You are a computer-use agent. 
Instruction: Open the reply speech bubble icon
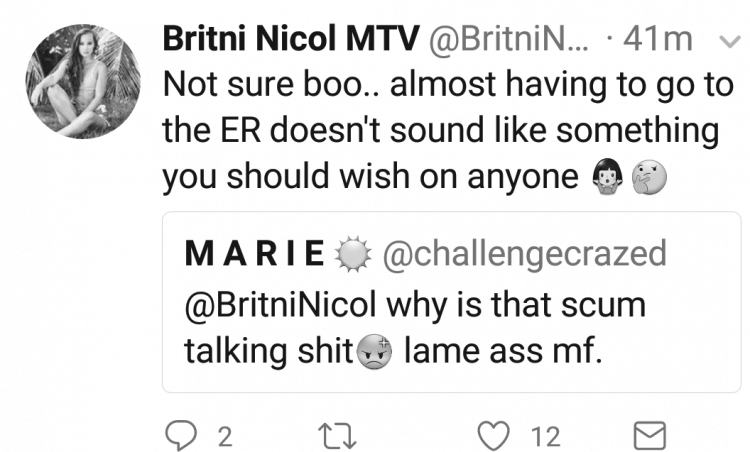[x=181, y=435]
